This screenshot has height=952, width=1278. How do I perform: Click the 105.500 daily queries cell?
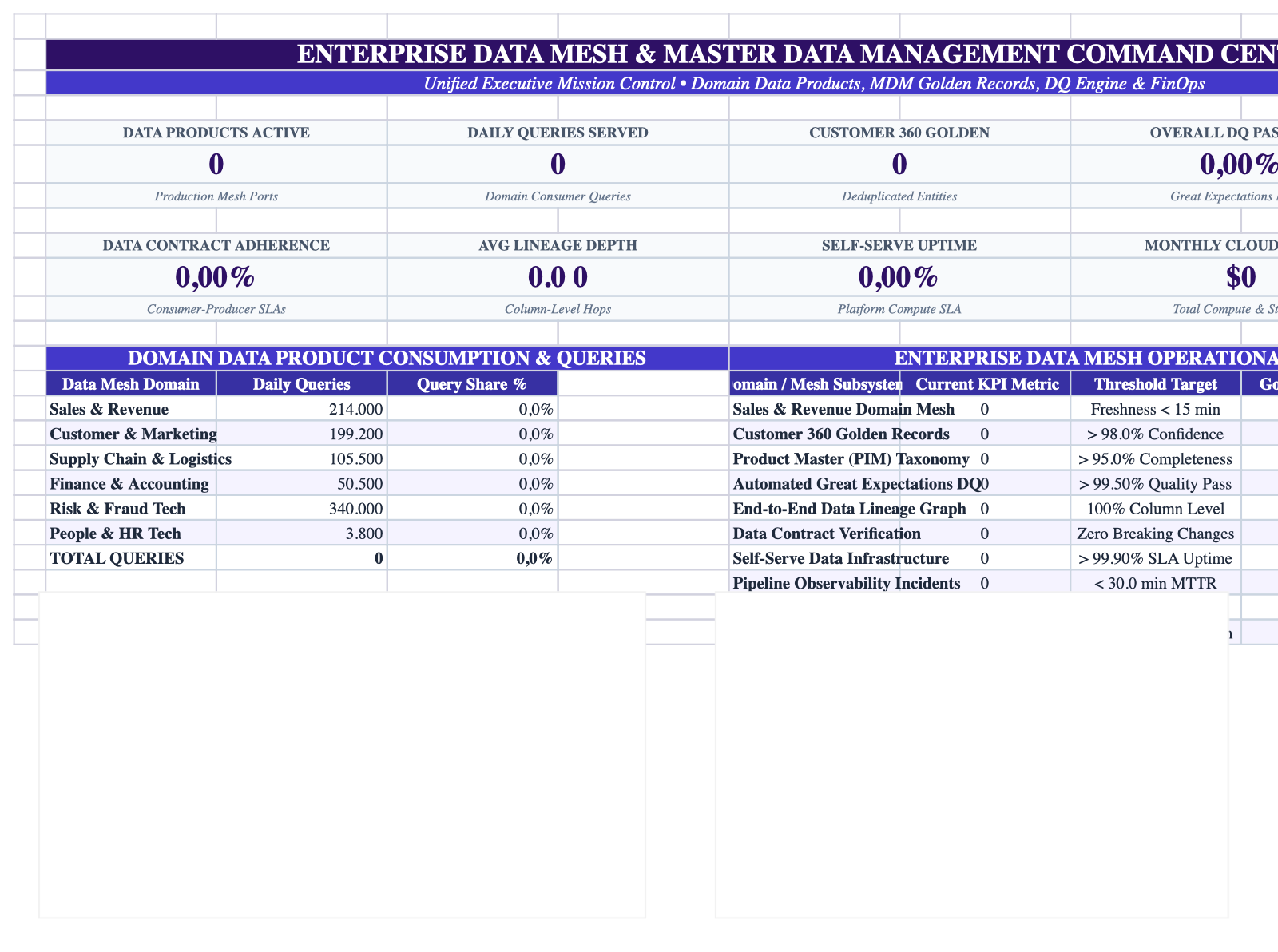point(302,459)
